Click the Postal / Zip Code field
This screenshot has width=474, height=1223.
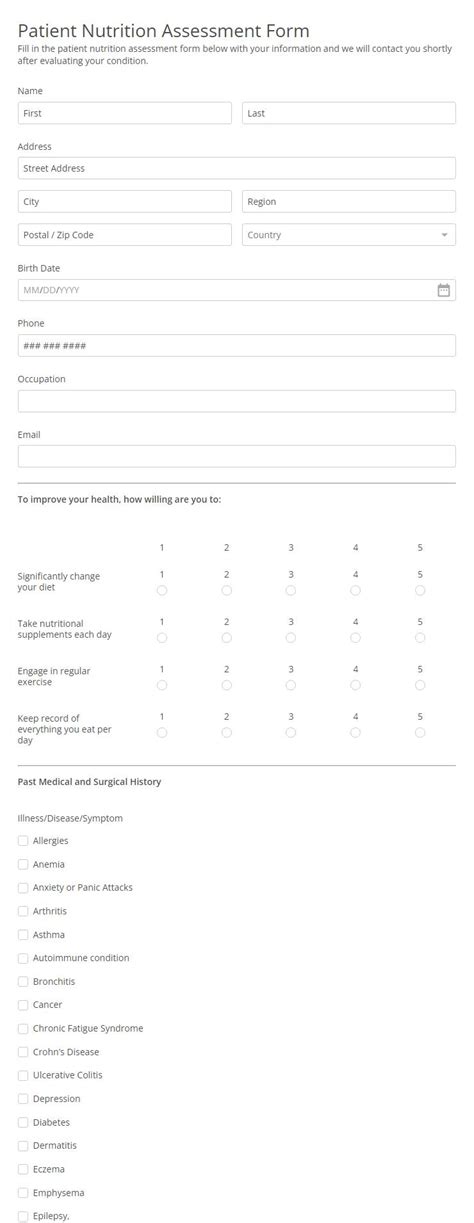(x=125, y=235)
